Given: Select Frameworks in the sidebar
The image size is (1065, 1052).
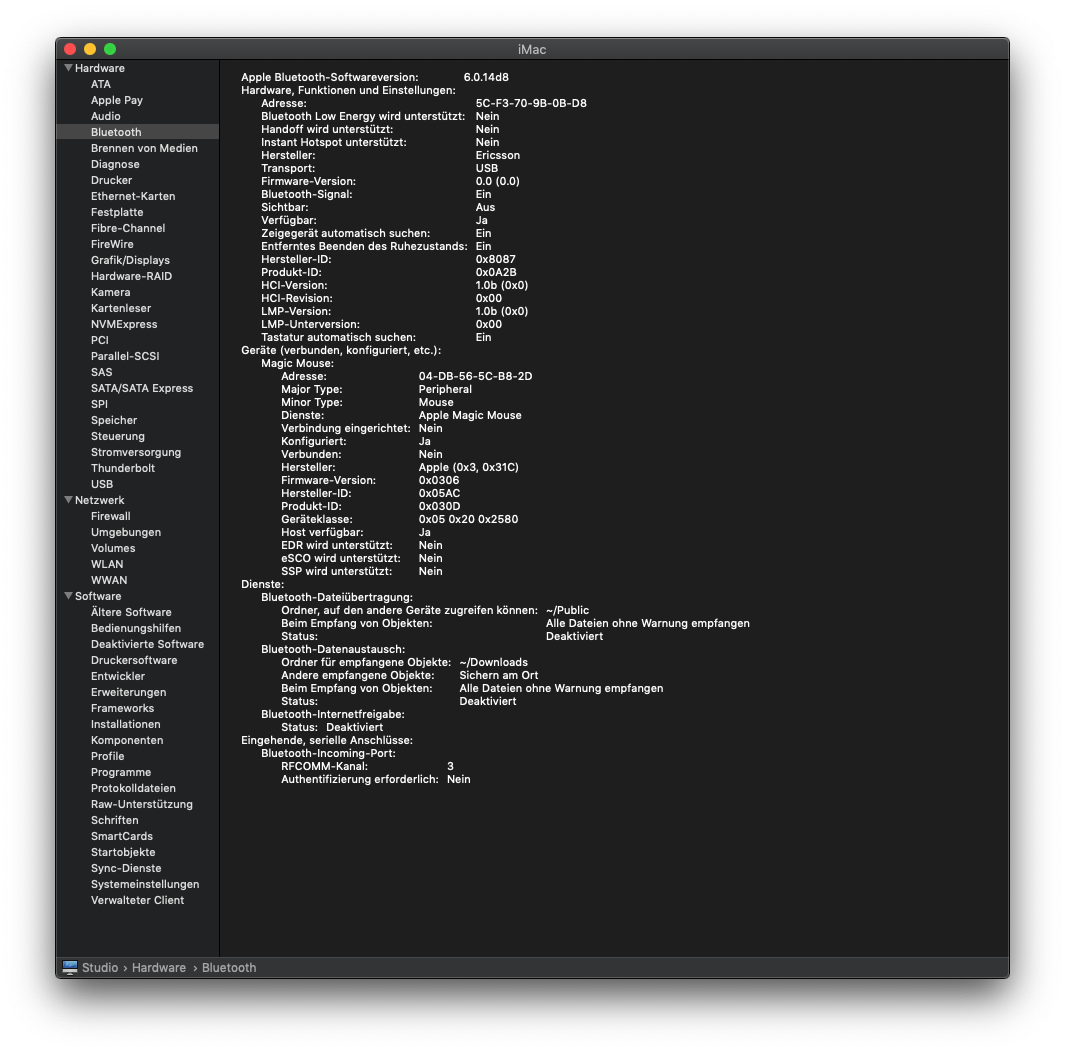Looking at the screenshot, I should tap(122, 708).
